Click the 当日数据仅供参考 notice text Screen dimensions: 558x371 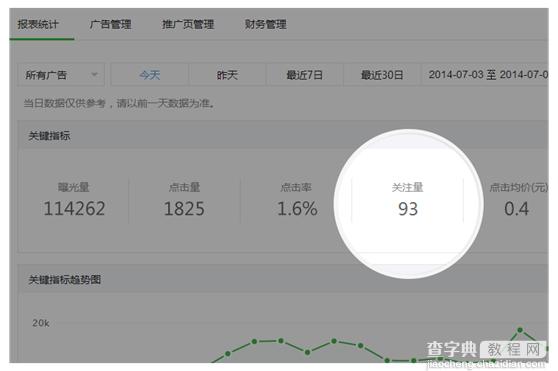(119, 104)
